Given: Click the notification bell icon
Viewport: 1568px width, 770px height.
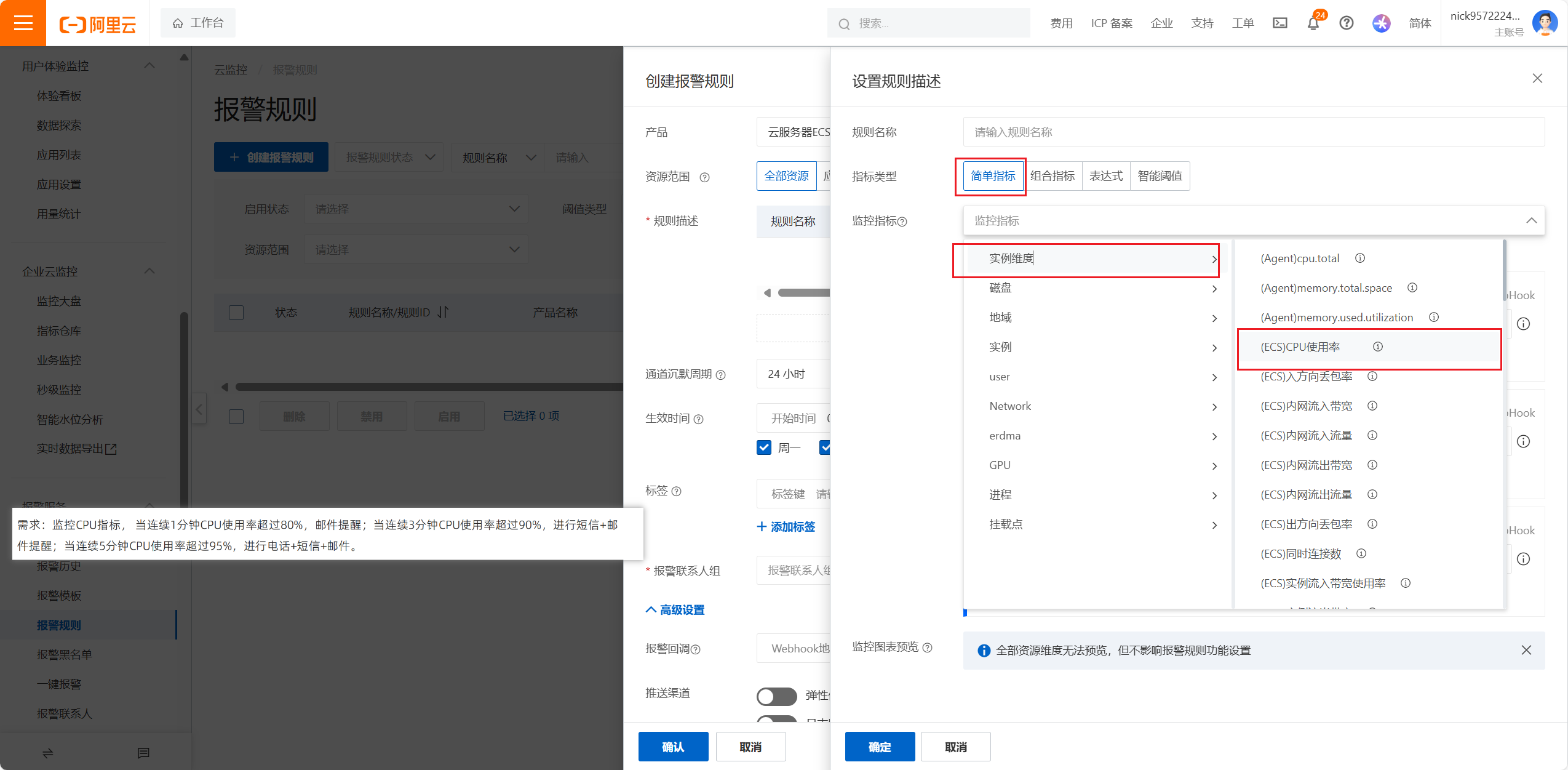Looking at the screenshot, I should point(1313,23).
